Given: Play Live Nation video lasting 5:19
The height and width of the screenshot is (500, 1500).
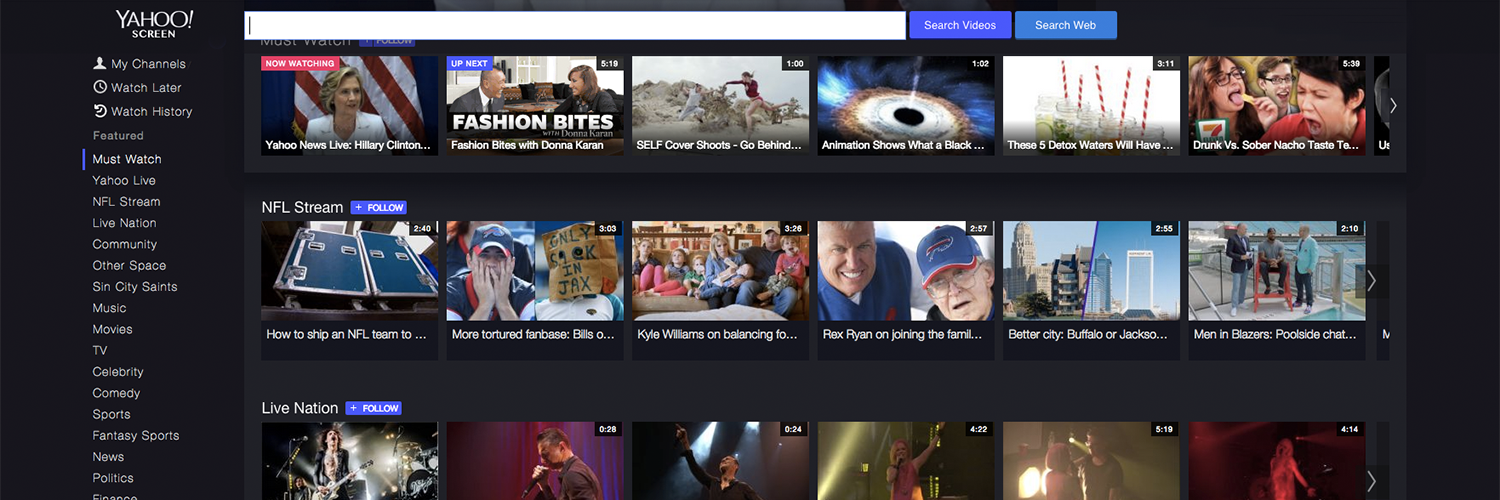Looking at the screenshot, I should 1091,461.
